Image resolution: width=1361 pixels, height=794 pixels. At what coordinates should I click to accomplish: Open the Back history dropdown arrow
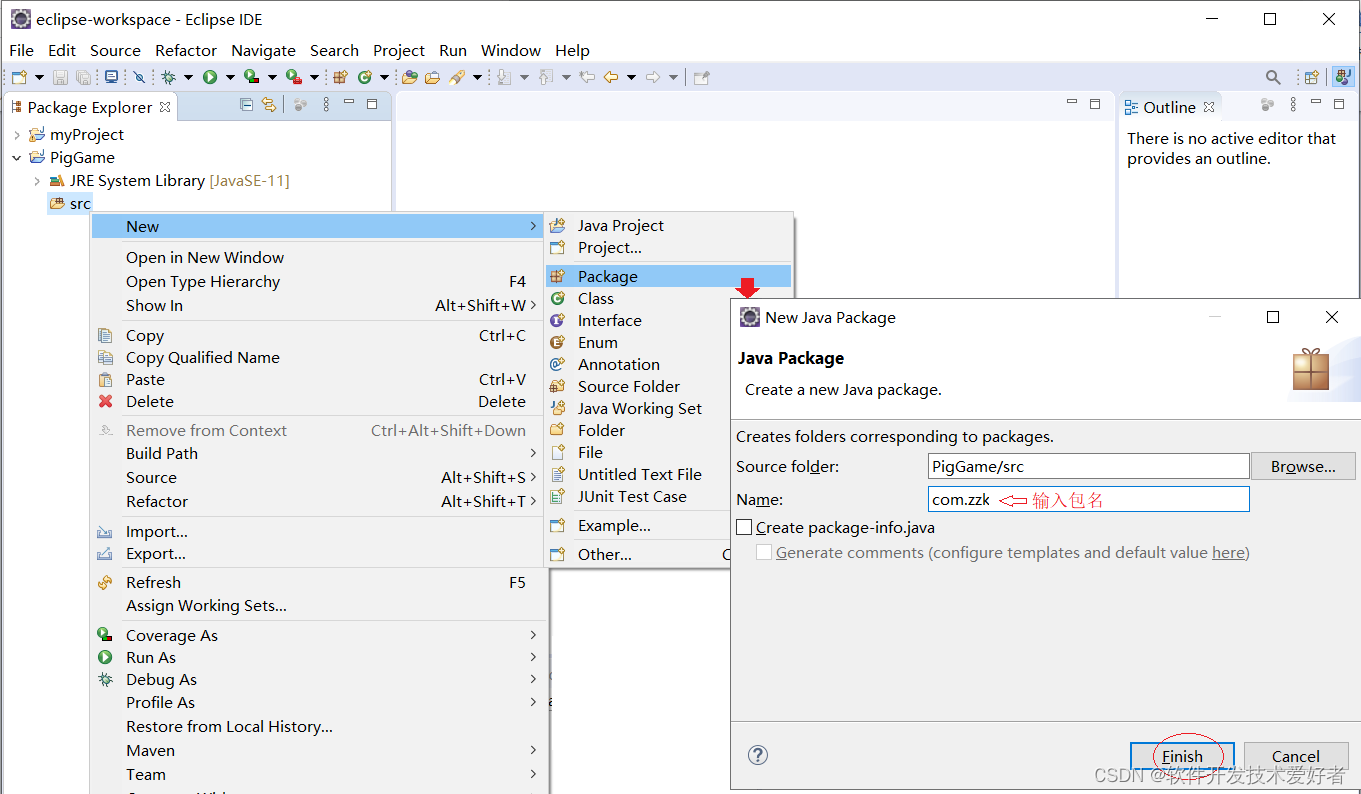point(631,77)
